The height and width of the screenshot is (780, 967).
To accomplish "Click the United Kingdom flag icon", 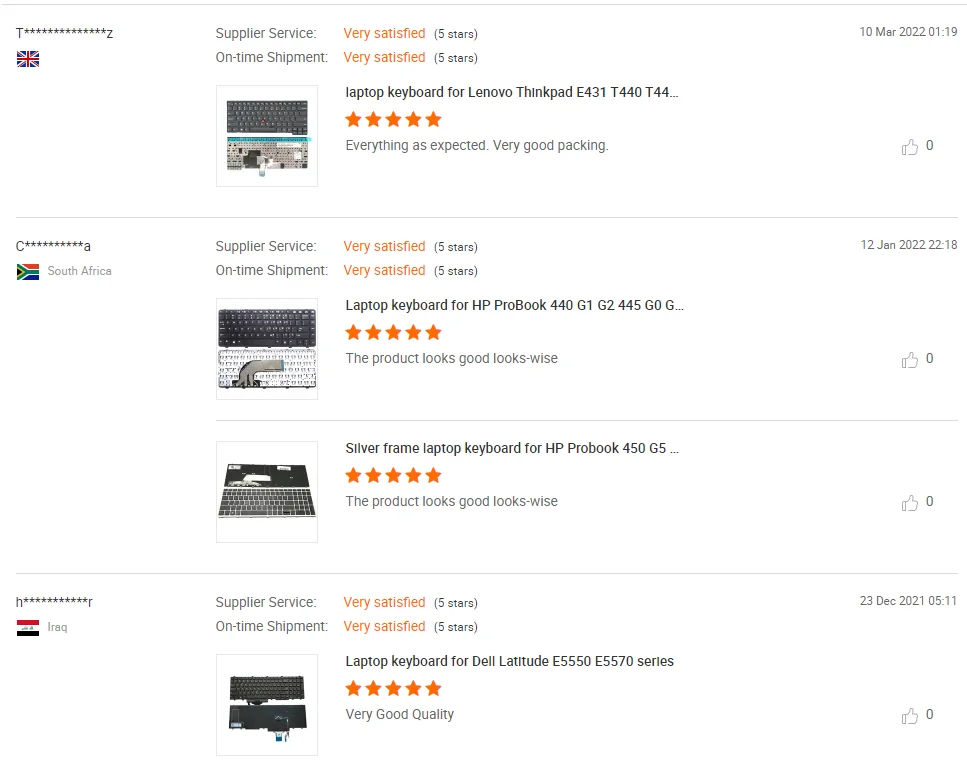I will pyautogui.click(x=28, y=59).
